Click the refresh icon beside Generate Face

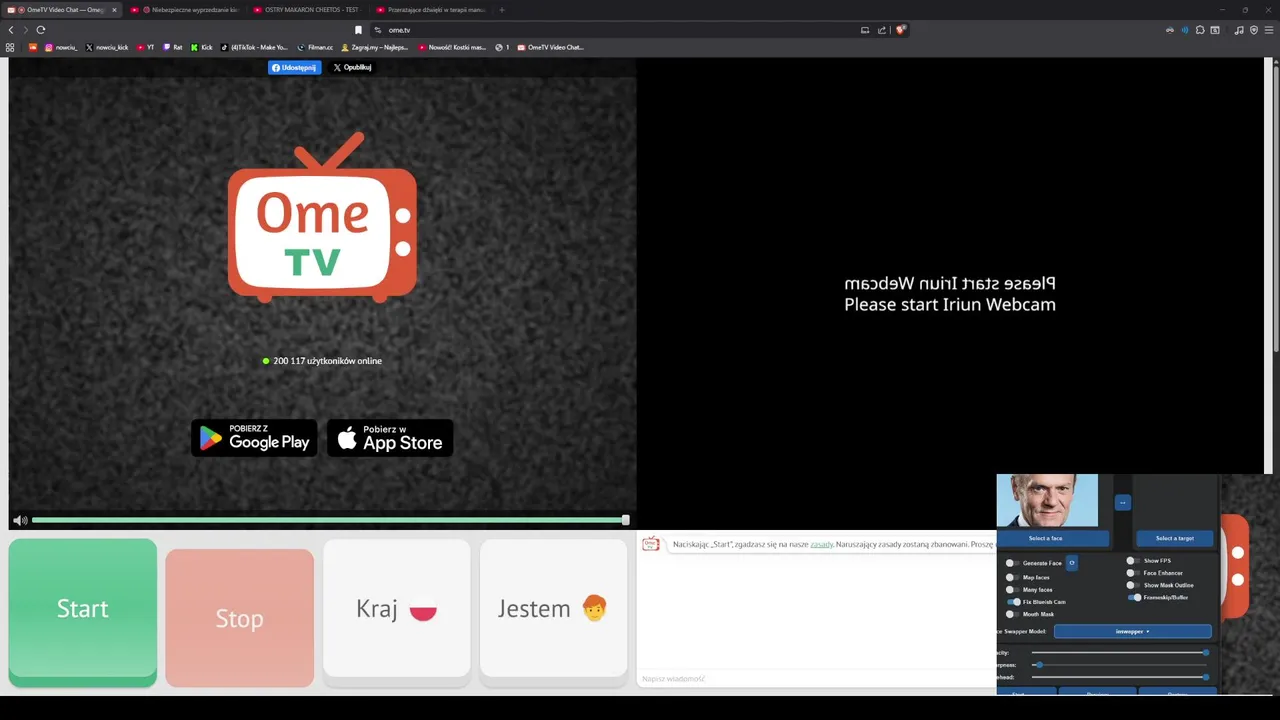[1071, 563]
